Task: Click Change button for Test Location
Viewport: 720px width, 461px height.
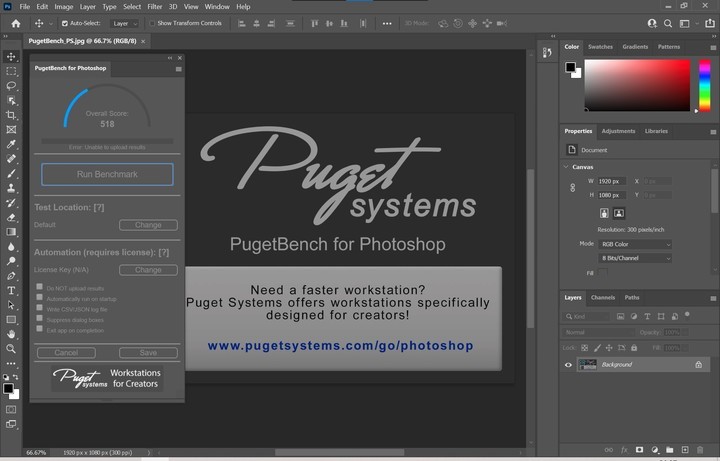Action: pos(148,225)
